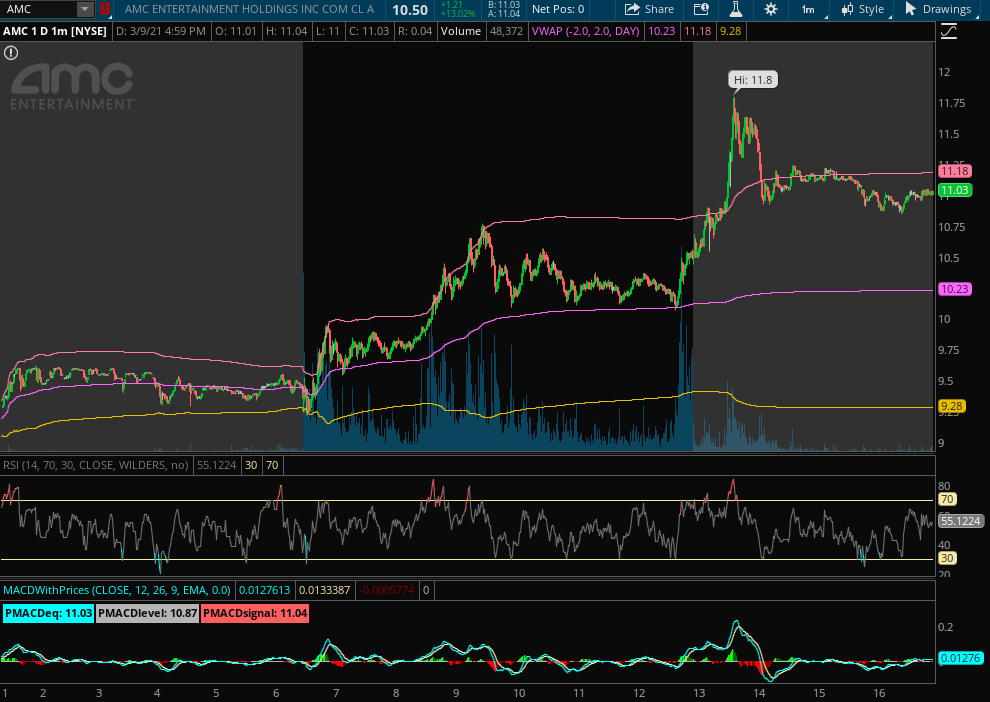
Task: Click the VWAP (-2.0, 2.0, DAY) study label
Action: 585,31
